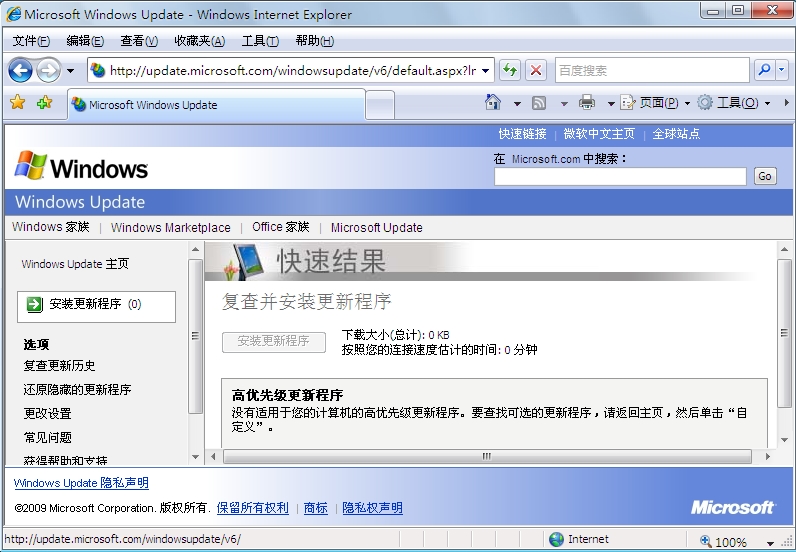Open 更改设置 in sidebar
Screen dimensions: 796x552
point(47,413)
